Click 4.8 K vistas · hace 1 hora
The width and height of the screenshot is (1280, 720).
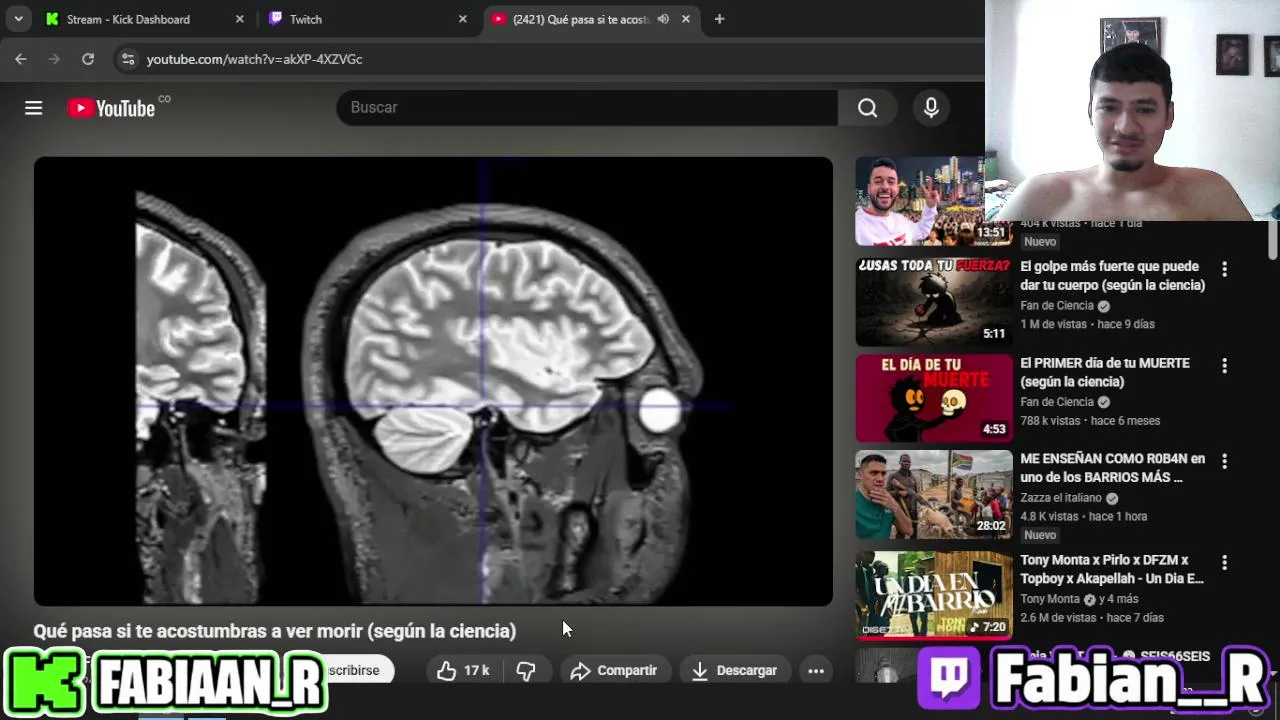[1083, 516]
